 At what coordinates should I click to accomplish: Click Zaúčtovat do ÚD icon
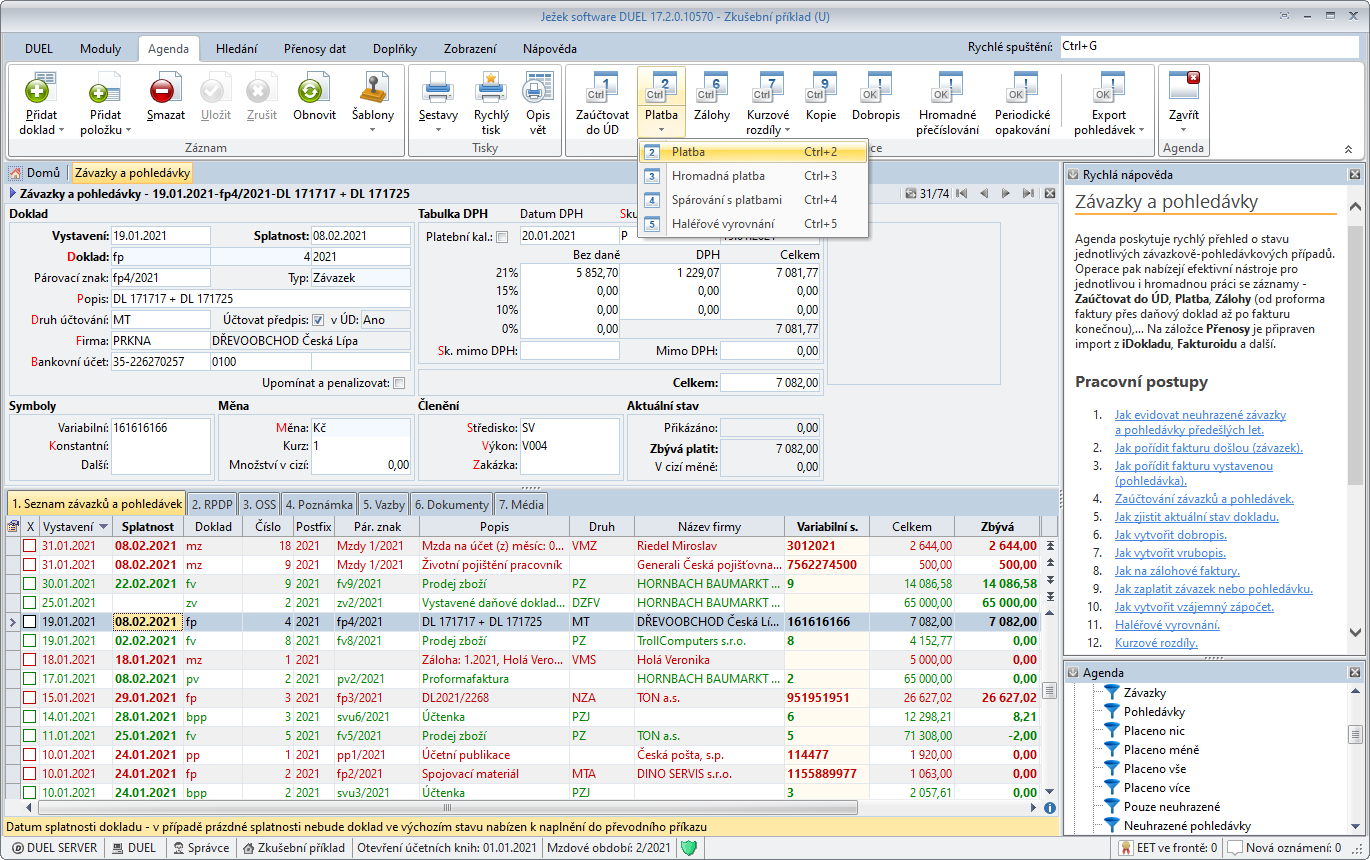click(x=603, y=89)
